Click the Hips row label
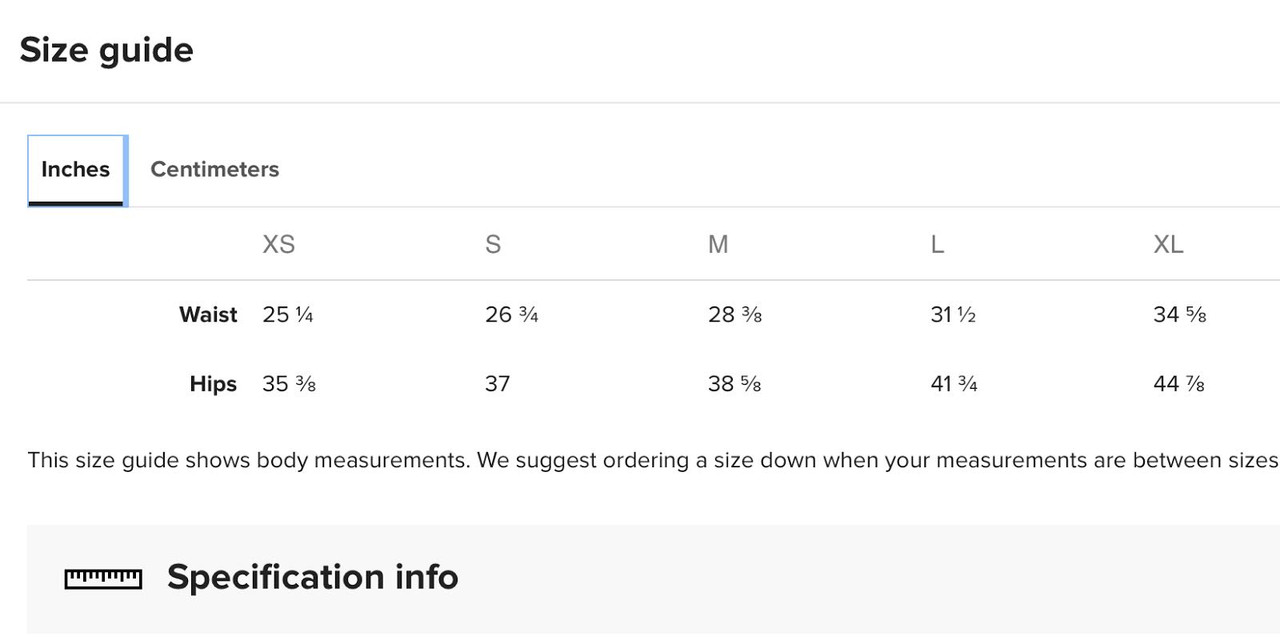This screenshot has width=1280, height=637. [213, 384]
